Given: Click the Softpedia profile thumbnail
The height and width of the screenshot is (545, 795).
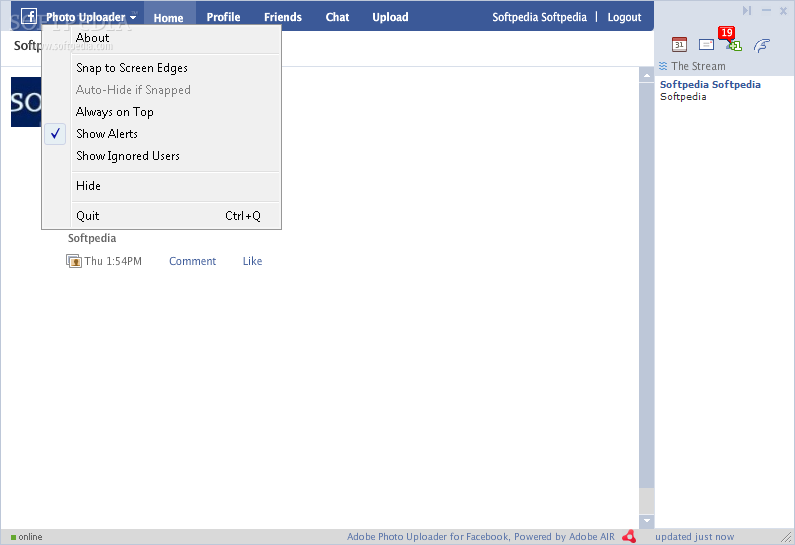Looking at the screenshot, I should 26,102.
